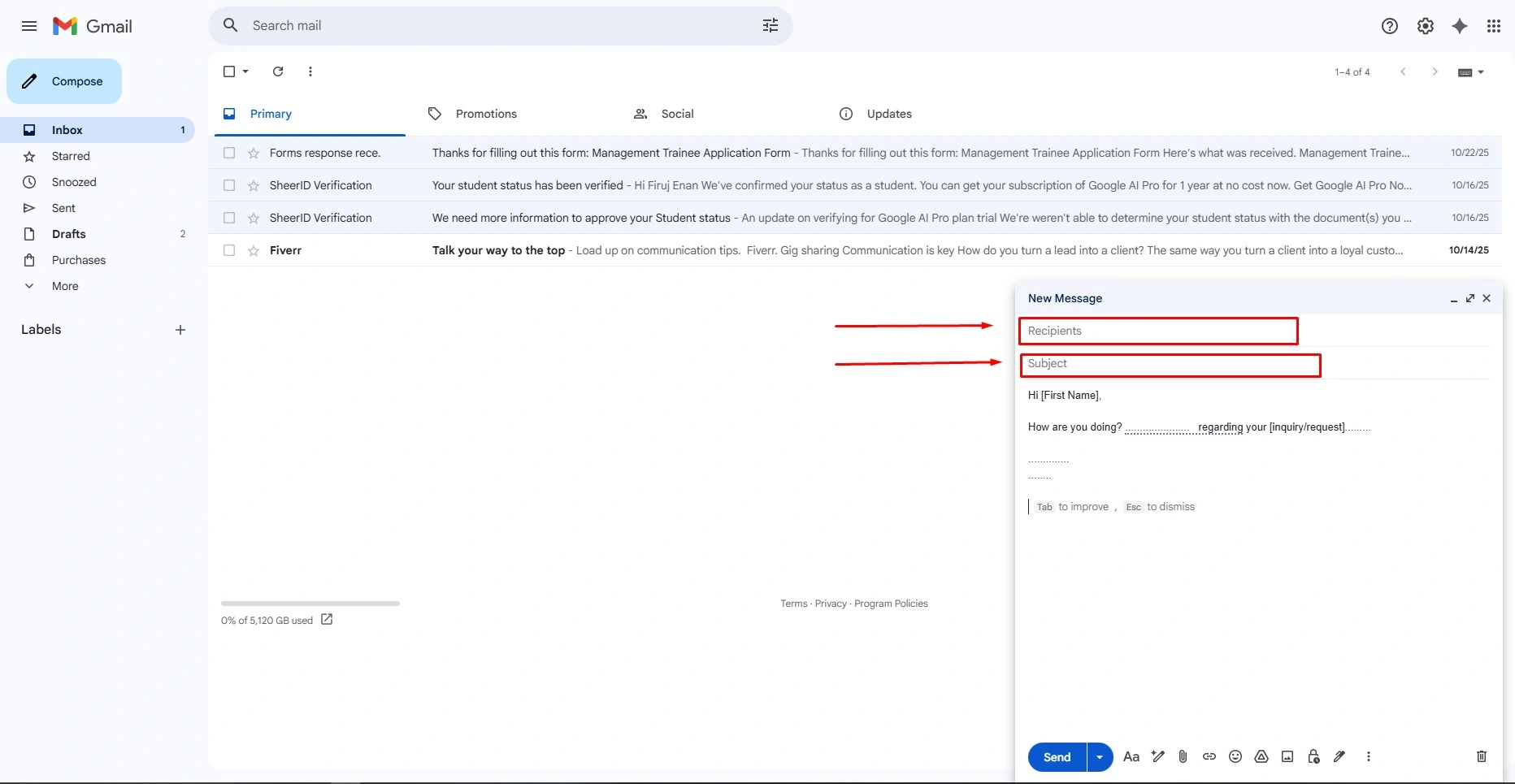Open the select dropdown arrow beside checkbox
The width and height of the screenshot is (1515, 784).
(245, 71)
